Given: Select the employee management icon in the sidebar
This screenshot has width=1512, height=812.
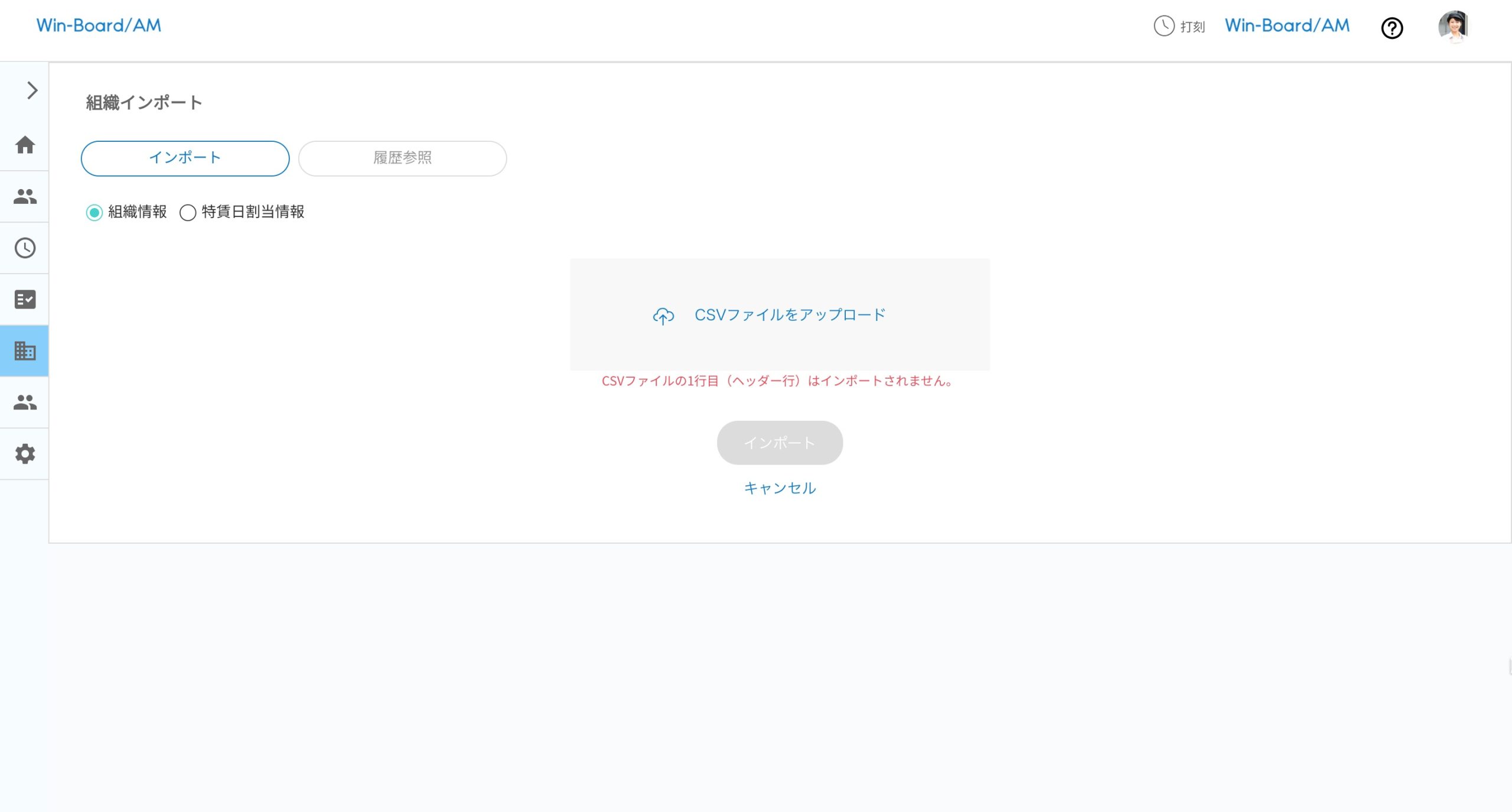Looking at the screenshot, I should click(24, 196).
